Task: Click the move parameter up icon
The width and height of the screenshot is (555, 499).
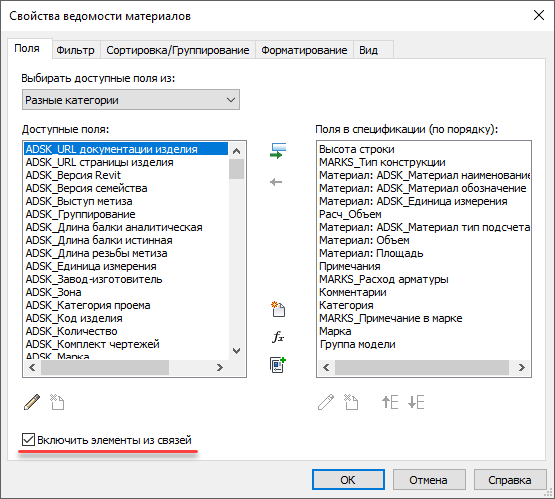Action: [390, 402]
